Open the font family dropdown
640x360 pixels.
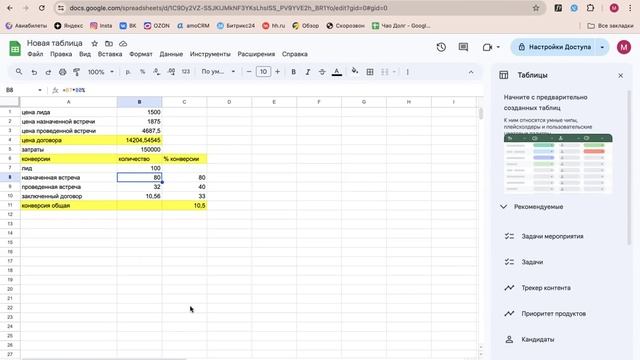click(218, 72)
